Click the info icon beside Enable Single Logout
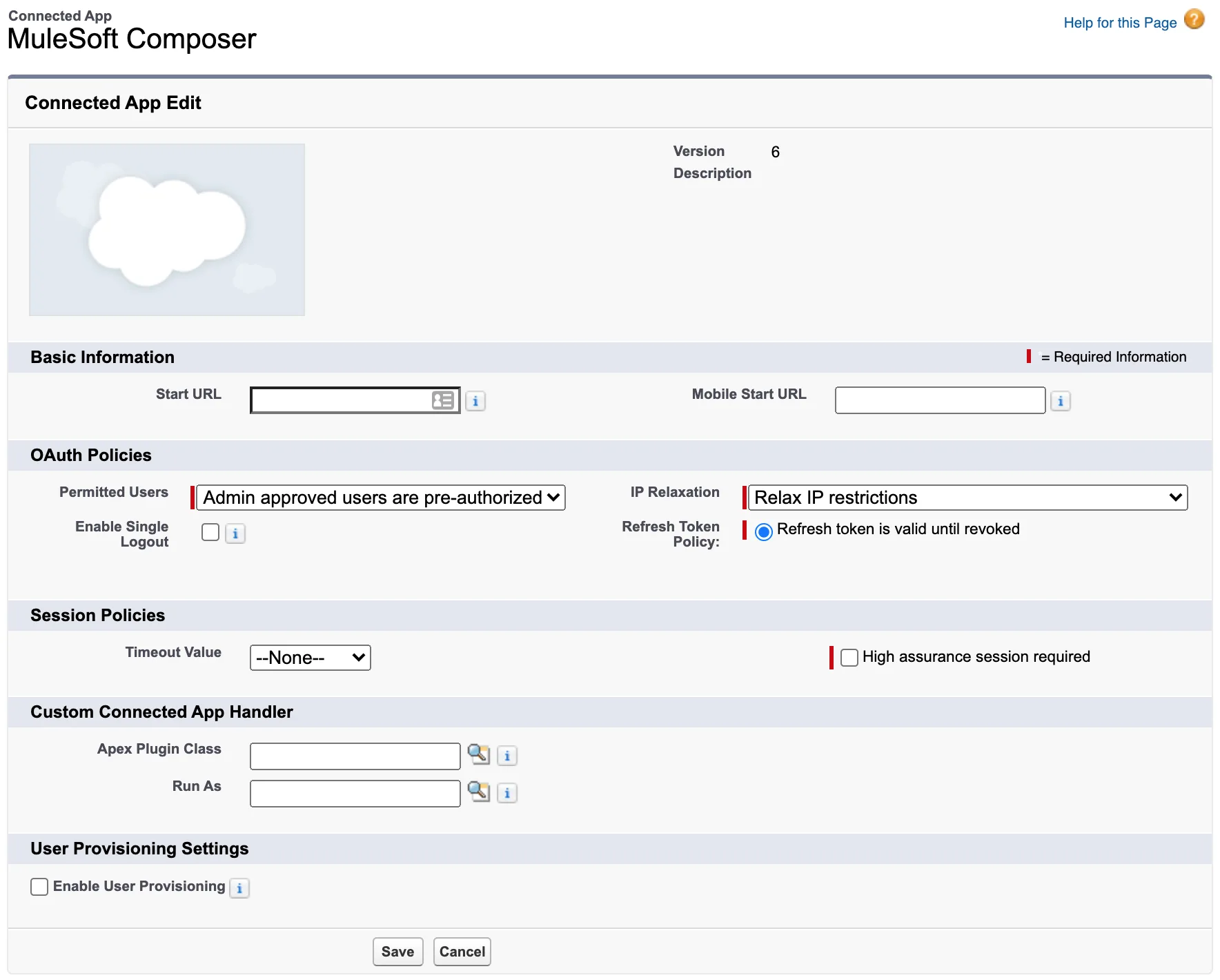 coord(235,533)
